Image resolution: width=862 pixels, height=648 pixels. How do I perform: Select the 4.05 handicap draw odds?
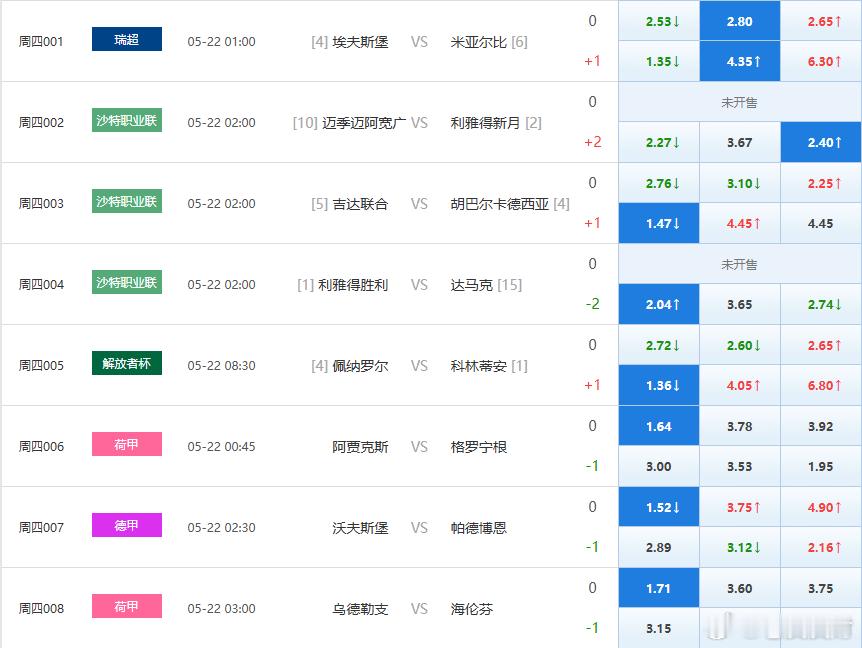click(x=739, y=385)
